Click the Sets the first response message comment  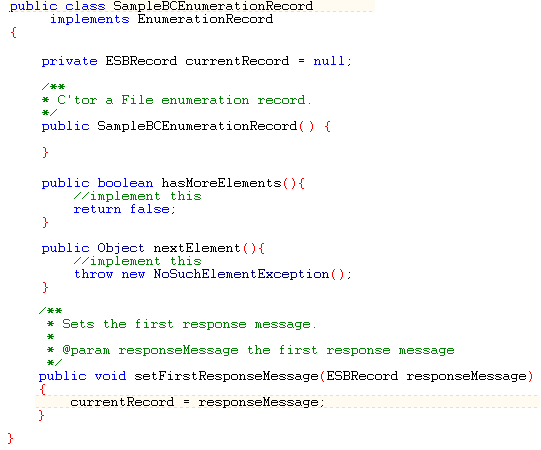[x=189, y=324]
